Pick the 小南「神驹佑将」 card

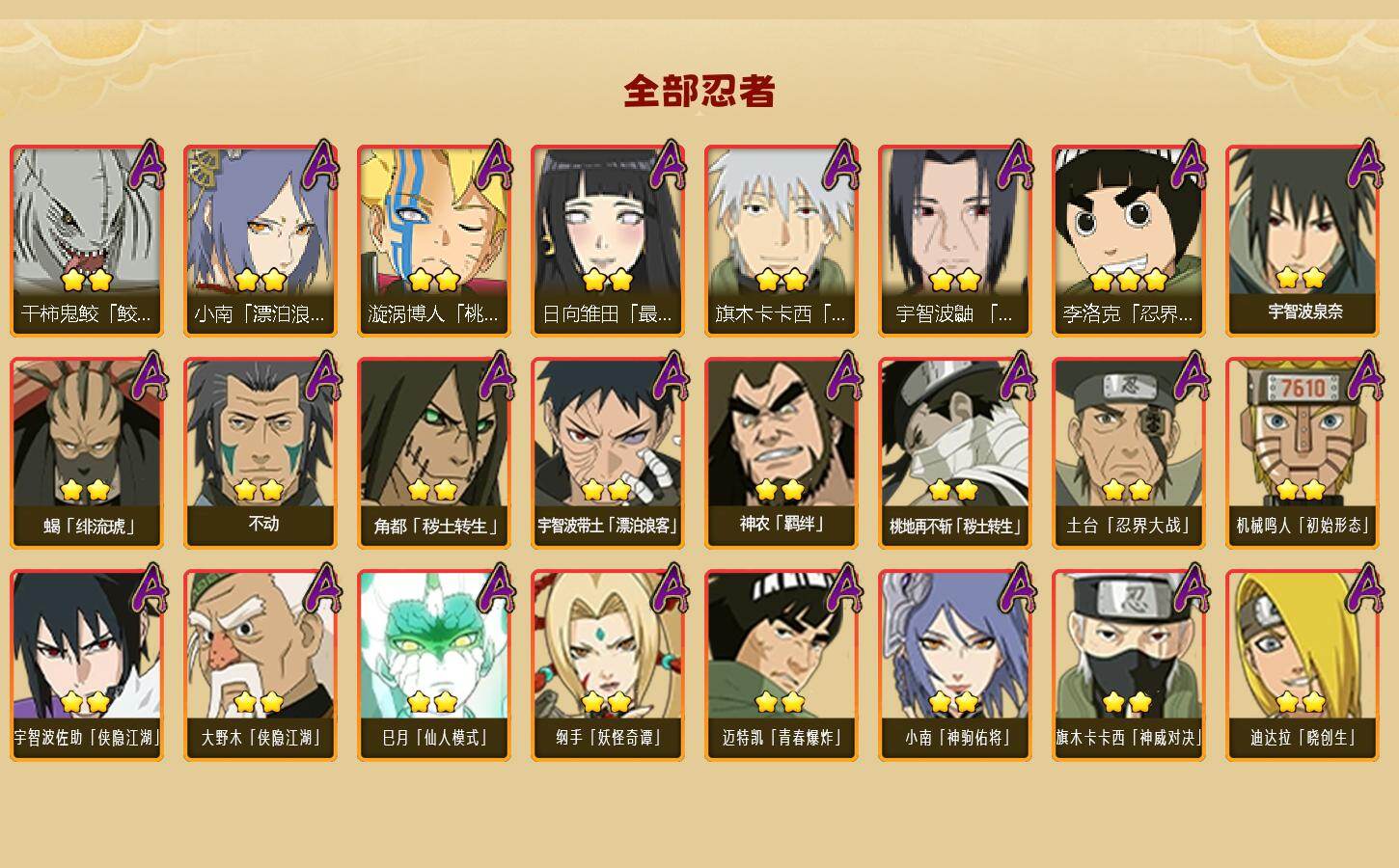[x=955, y=665]
